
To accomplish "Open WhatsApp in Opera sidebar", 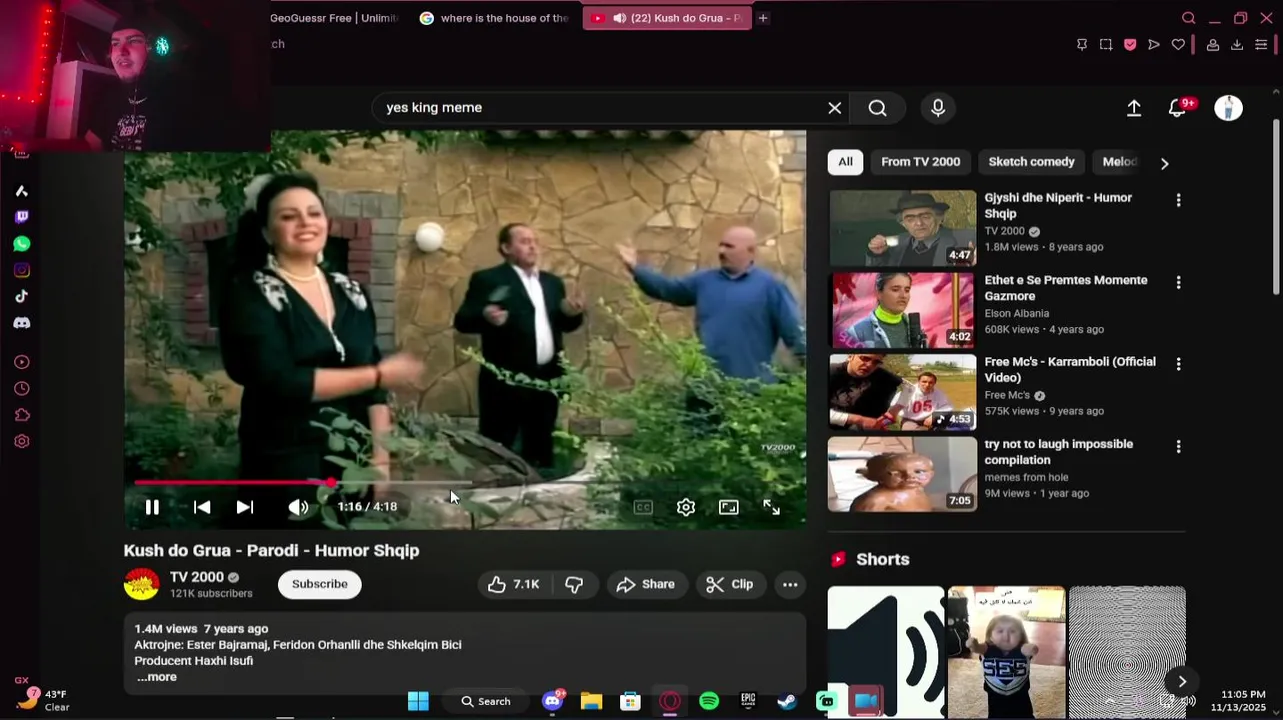I will 22,244.
